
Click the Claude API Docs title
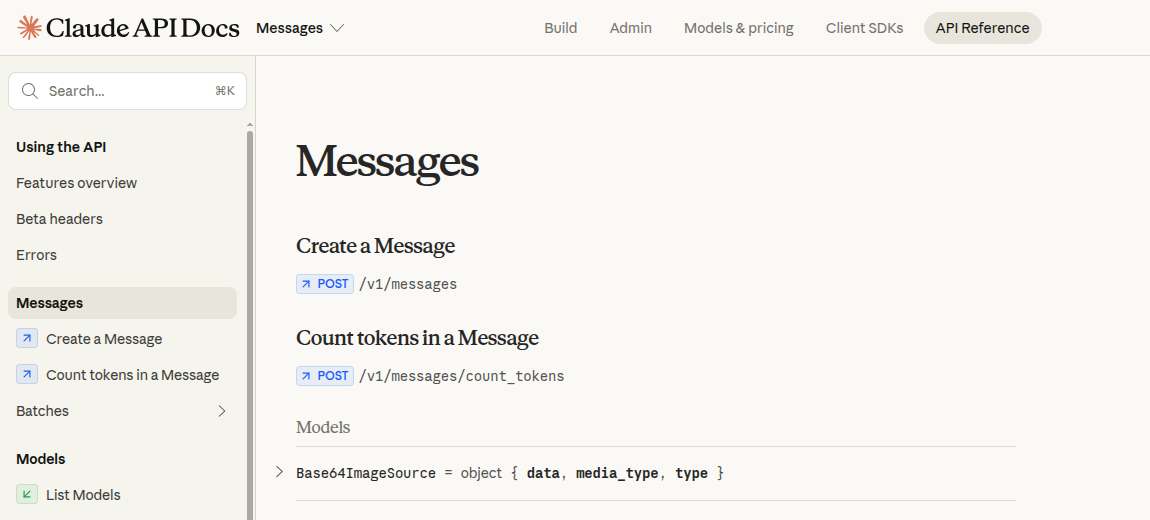coord(142,28)
